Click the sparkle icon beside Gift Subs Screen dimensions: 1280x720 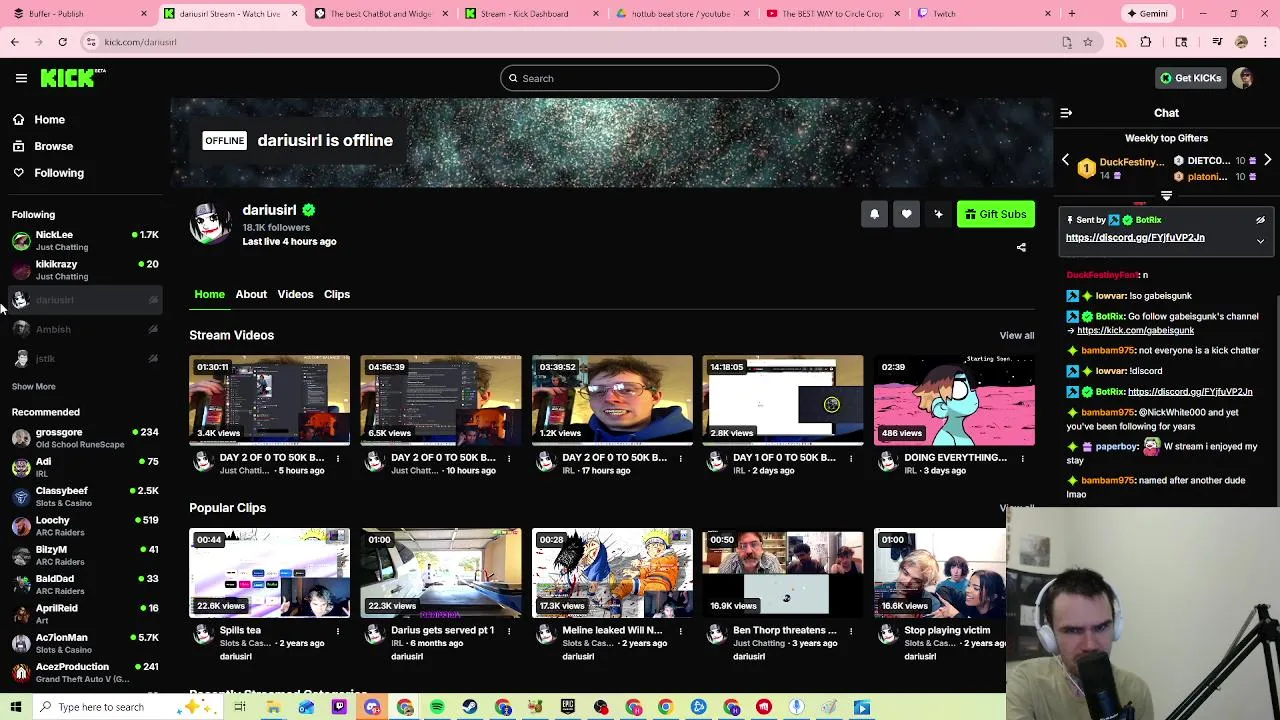click(x=938, y=214)
